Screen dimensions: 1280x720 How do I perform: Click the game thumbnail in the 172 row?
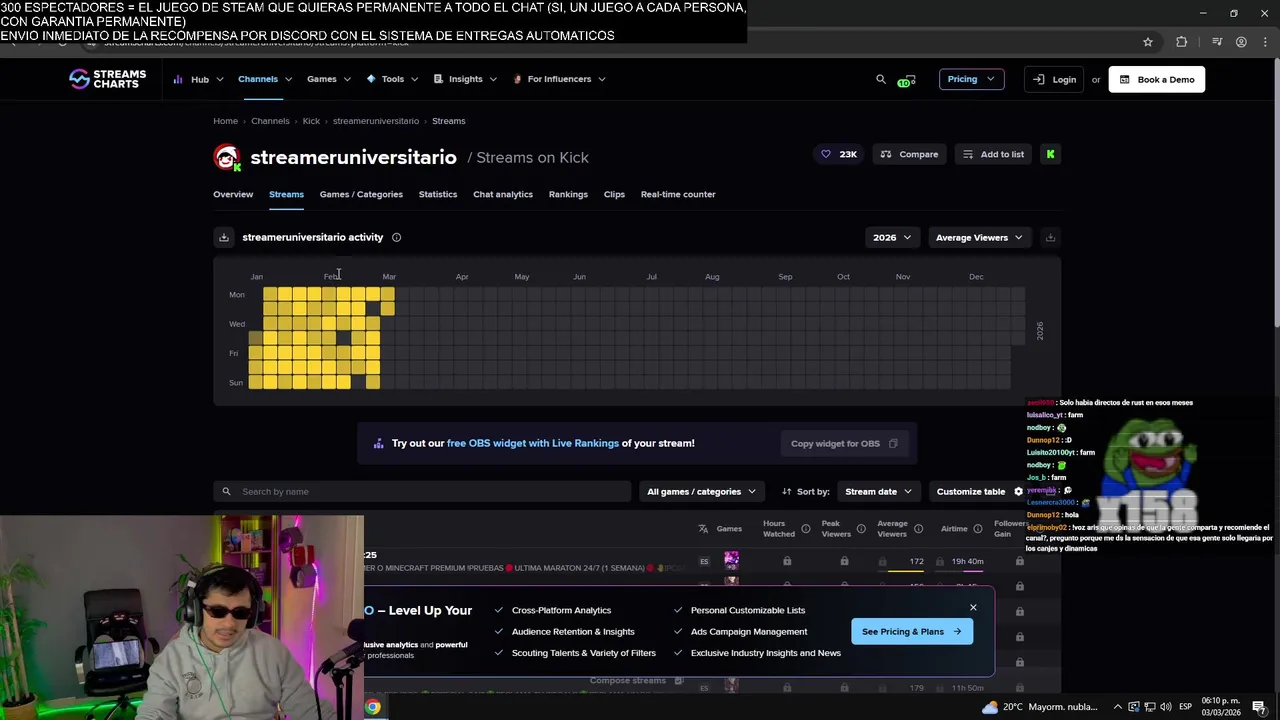pyautogui.click(x=731, y=561)
